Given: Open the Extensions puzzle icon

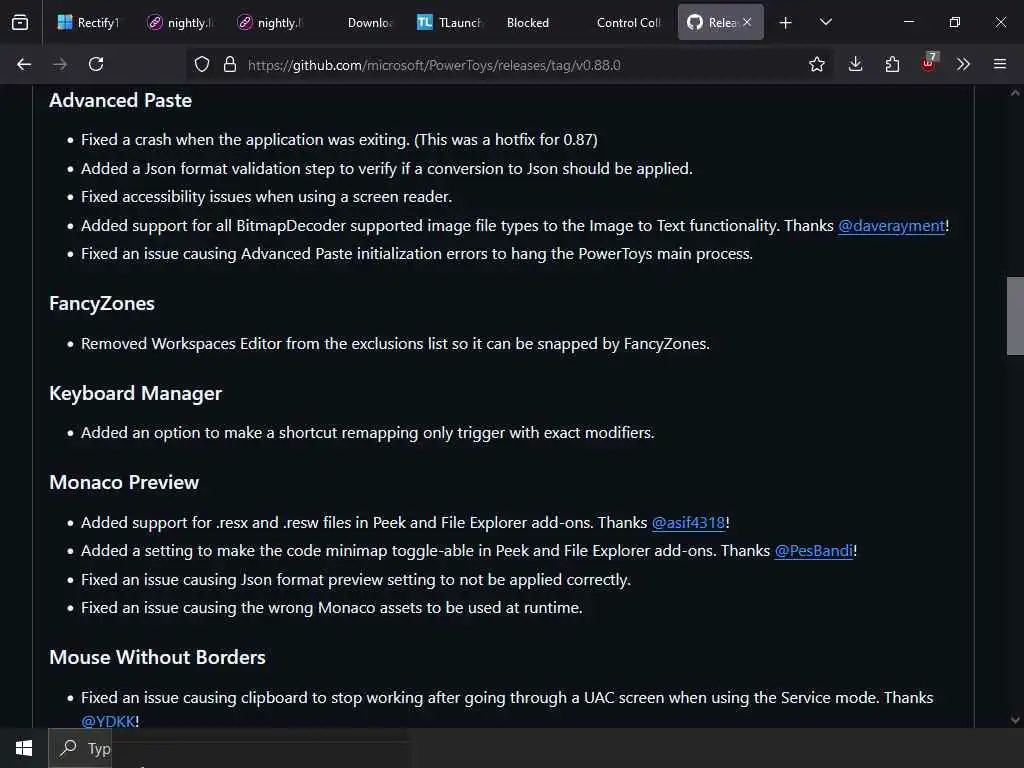Looking at the screenshot, I should coord(892,64).
